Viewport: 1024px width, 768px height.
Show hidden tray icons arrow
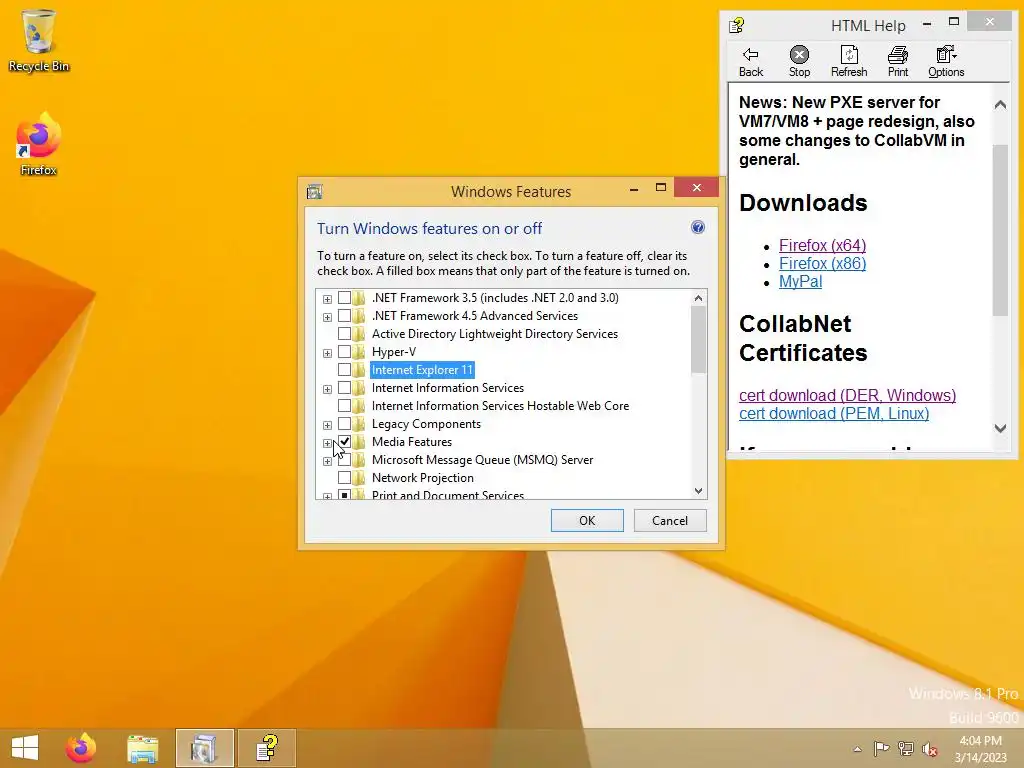(x=857, y=749)
